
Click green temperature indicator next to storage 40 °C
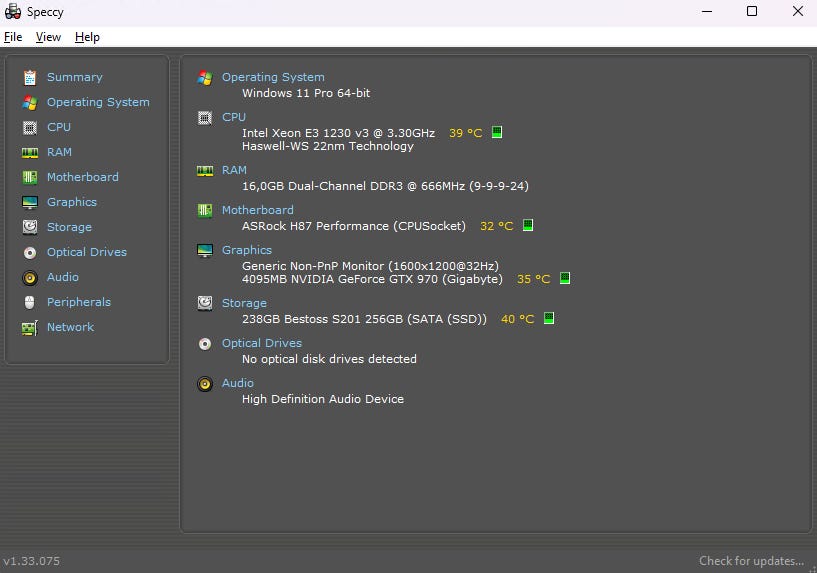pos(549,318)
